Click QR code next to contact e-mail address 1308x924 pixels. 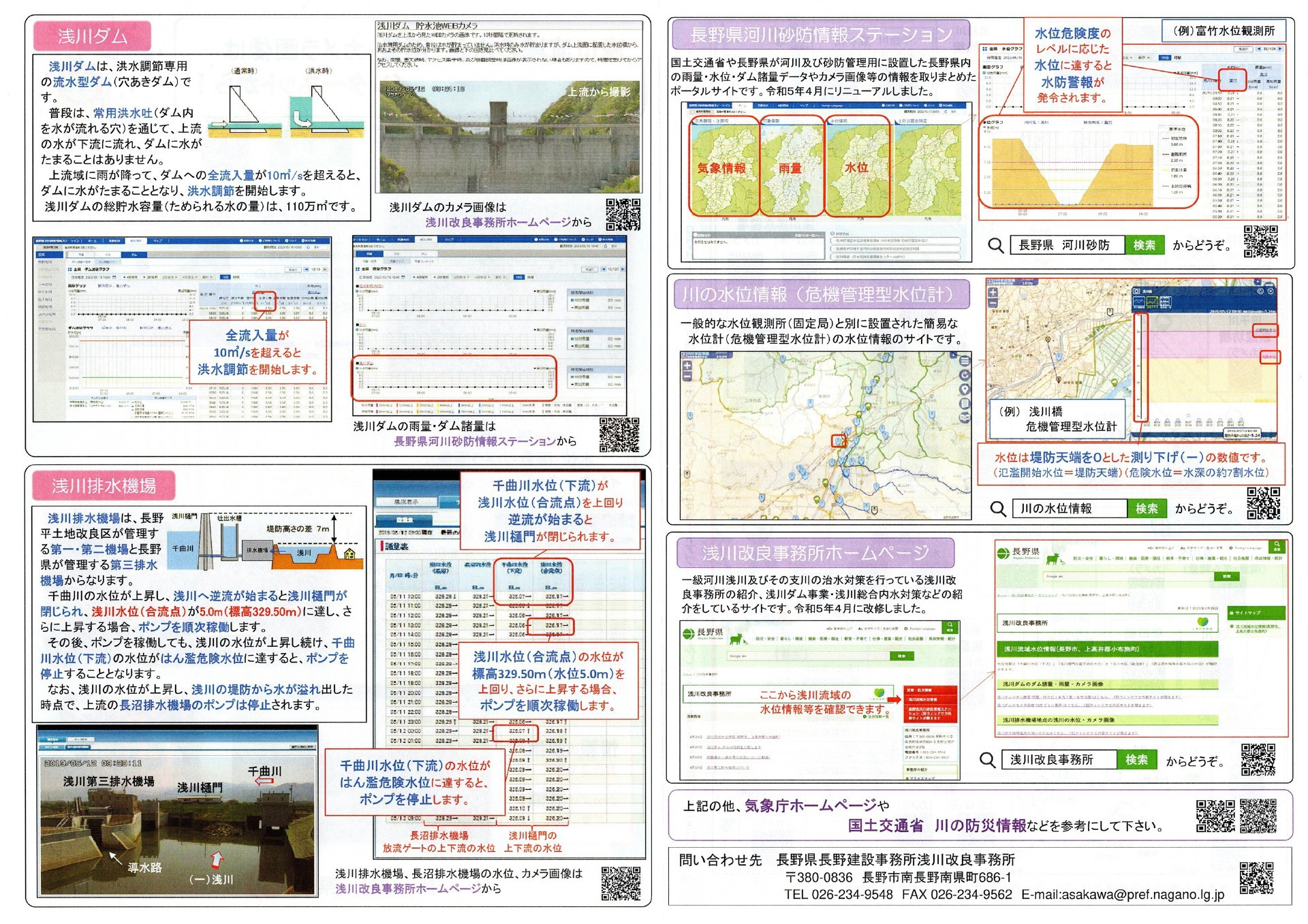point(1256,878)
